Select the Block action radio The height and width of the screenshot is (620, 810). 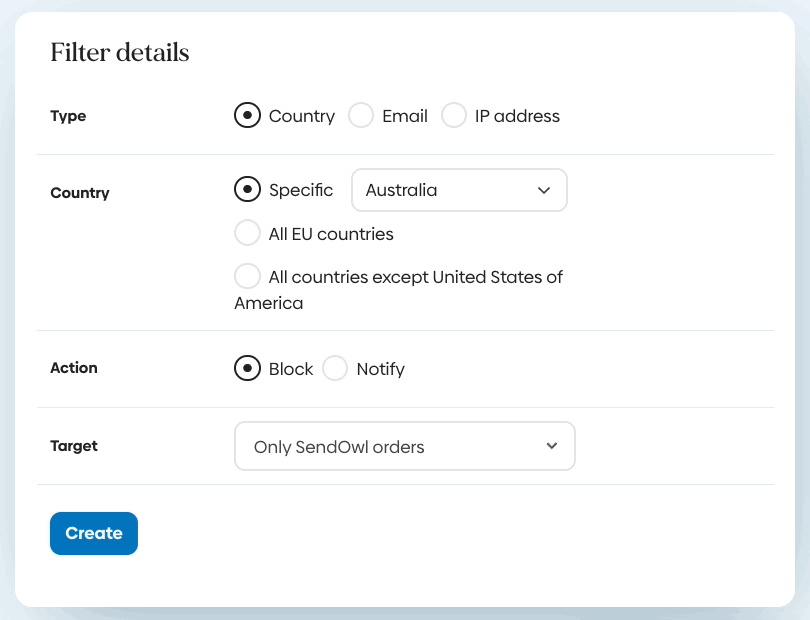(247, 369)
